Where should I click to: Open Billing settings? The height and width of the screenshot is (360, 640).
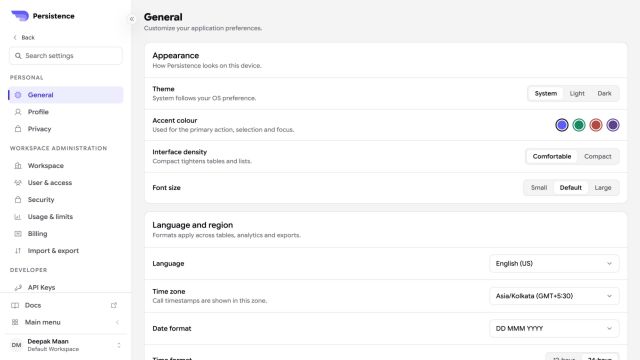[x=66, y=234]
